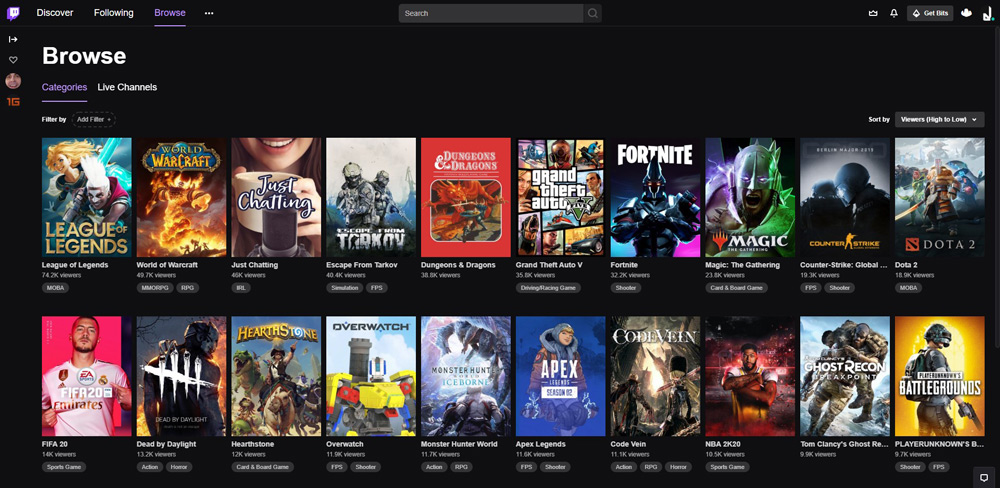
Task: Click Sports Game tag under FIFA 20
Action: (x=64, y=467)
